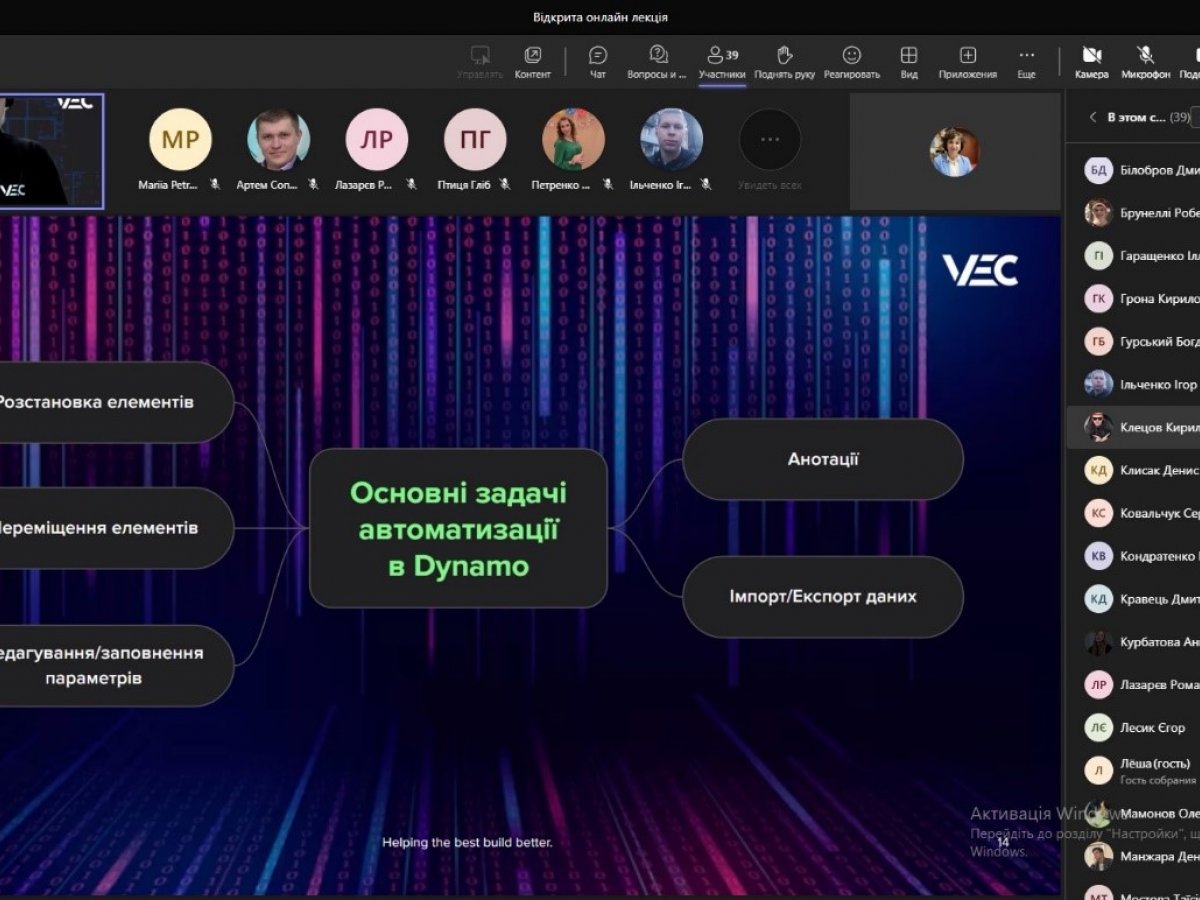Open the Еще more options menu

1027,62
